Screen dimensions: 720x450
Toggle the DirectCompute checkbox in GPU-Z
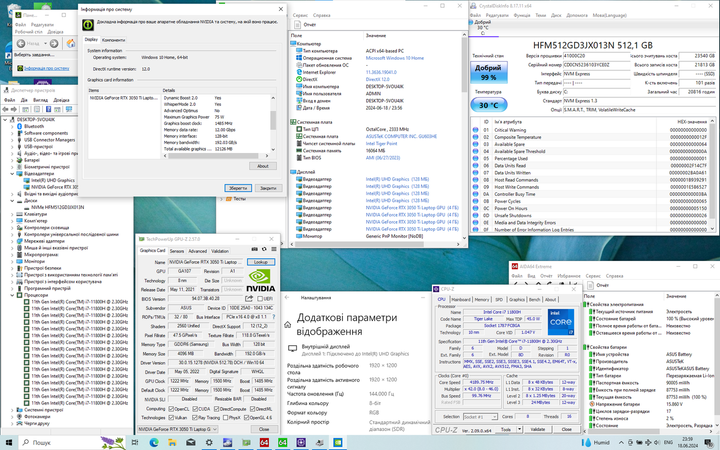pos(216,409)
